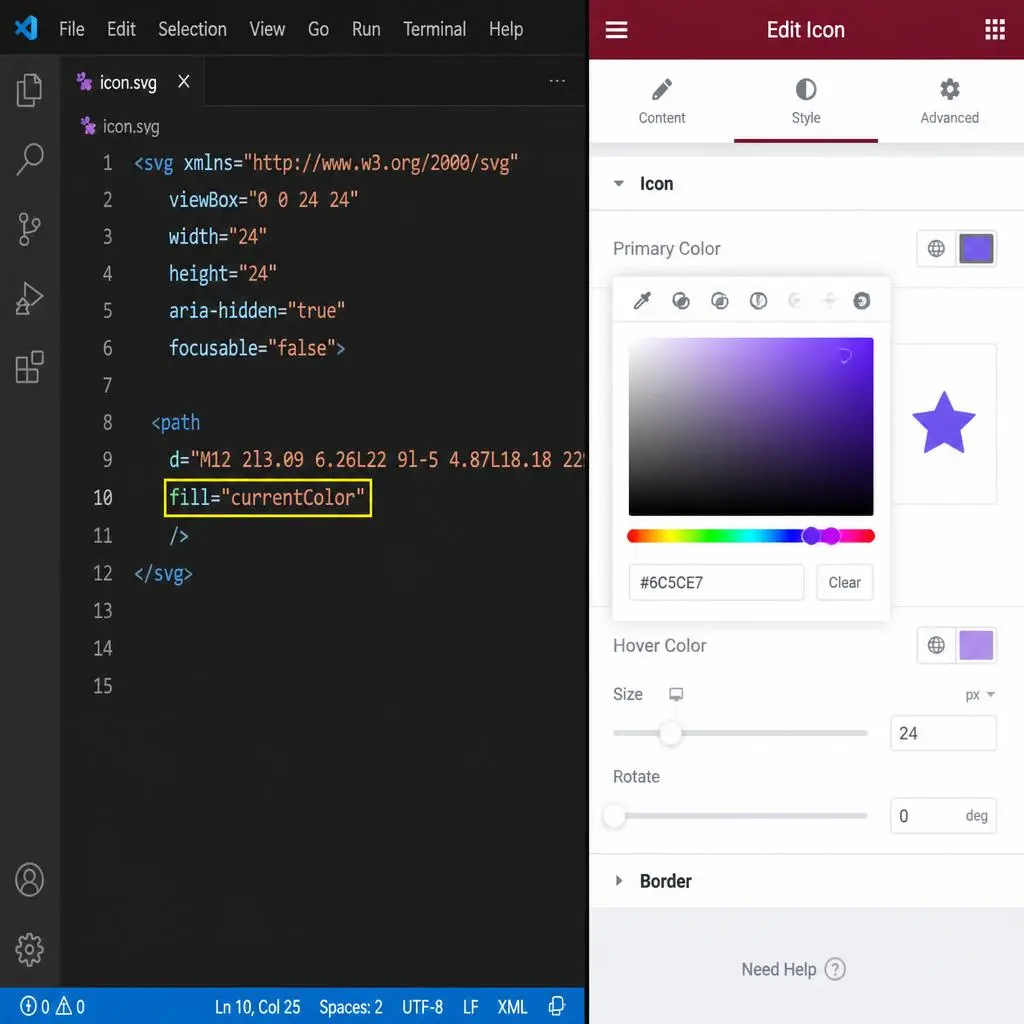This screenshot has width=1024, height=1024.
Task: Click the Clear button in the color picker
Action: pos(844,582)
